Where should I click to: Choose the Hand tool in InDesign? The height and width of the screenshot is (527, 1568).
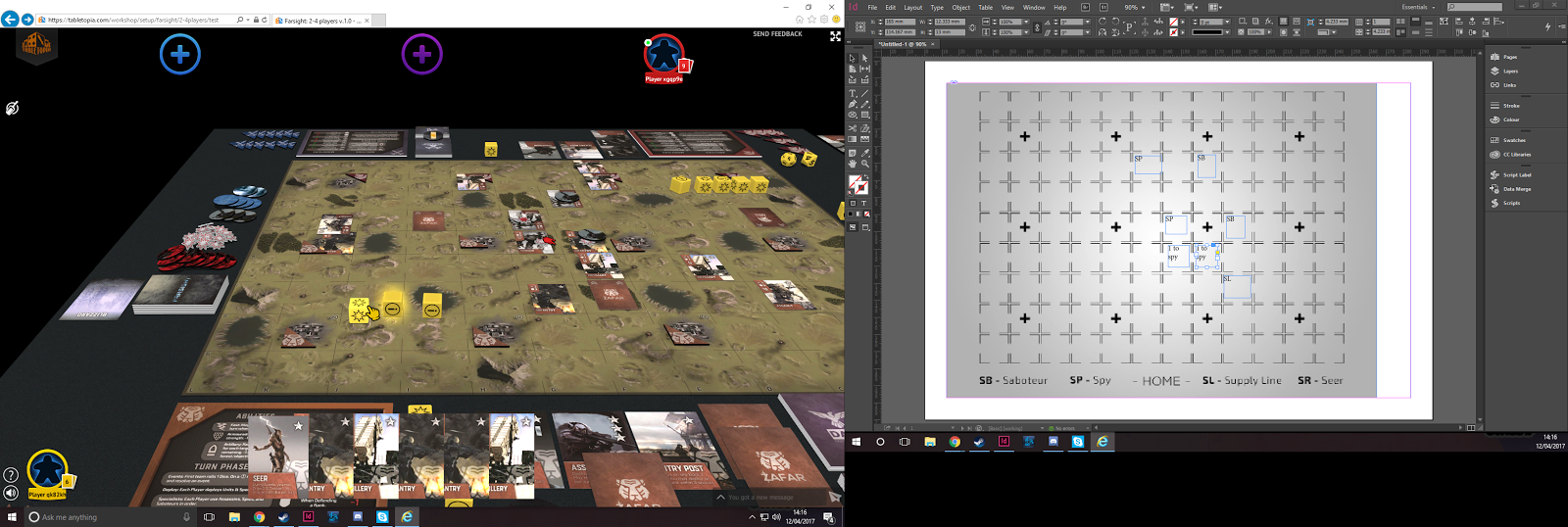(852, 163)
